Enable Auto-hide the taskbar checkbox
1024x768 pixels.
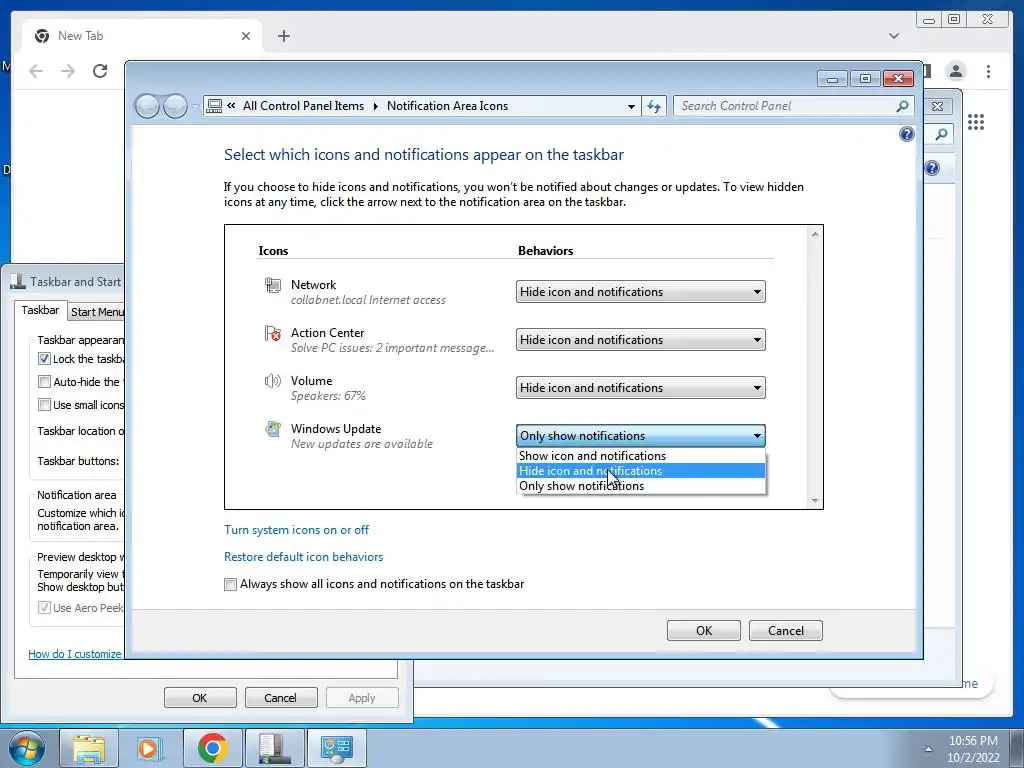[x=44, y=381]
